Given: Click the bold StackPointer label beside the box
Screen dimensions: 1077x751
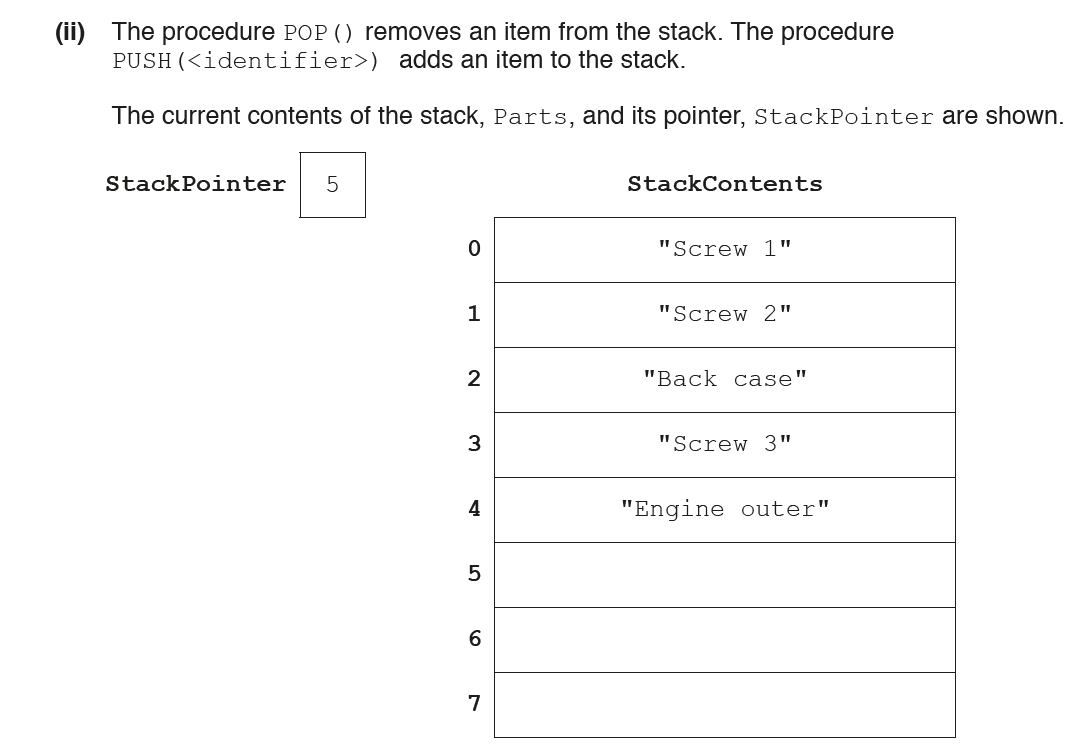Looking at the screenshot, I should pyautogui.click(x=195, y=184).
